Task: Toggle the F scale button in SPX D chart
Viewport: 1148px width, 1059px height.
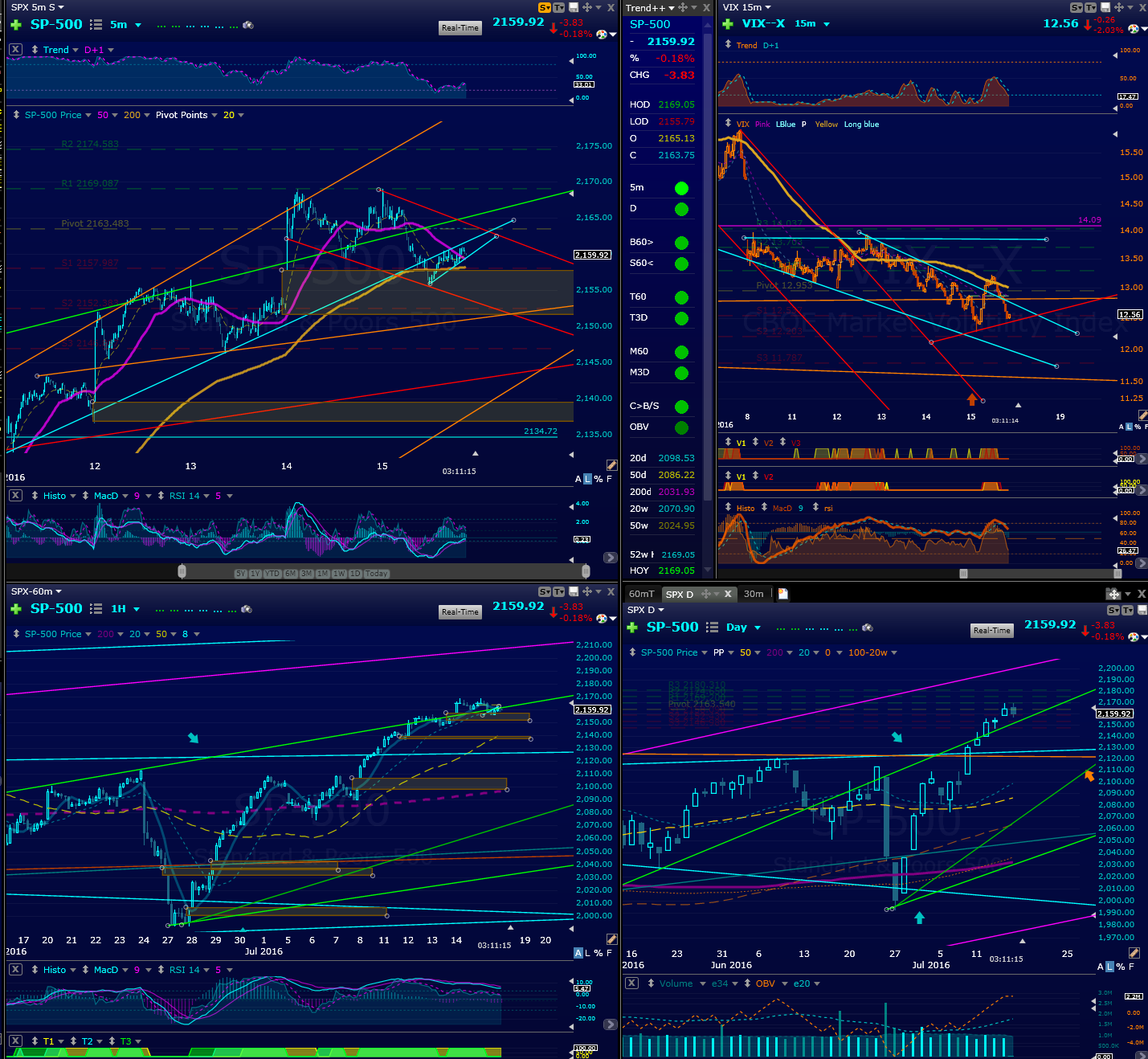Action: click(1132, 967)
